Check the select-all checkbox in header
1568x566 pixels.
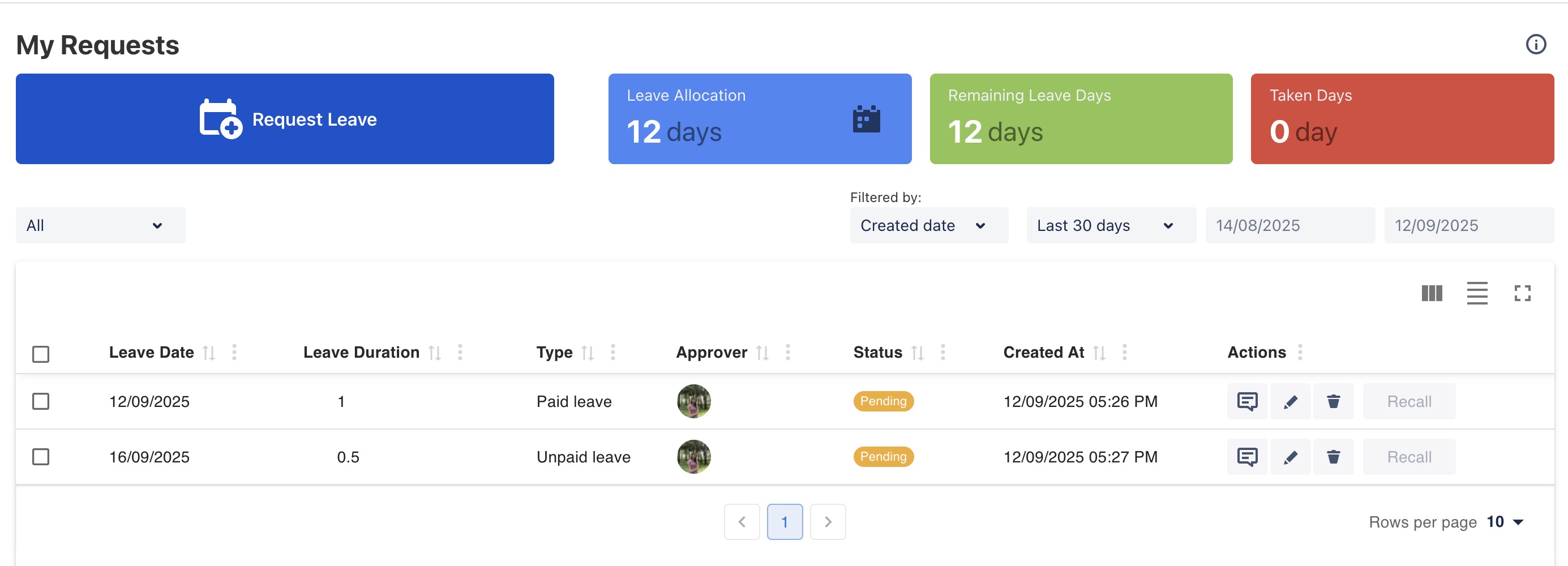pos(41,354)
